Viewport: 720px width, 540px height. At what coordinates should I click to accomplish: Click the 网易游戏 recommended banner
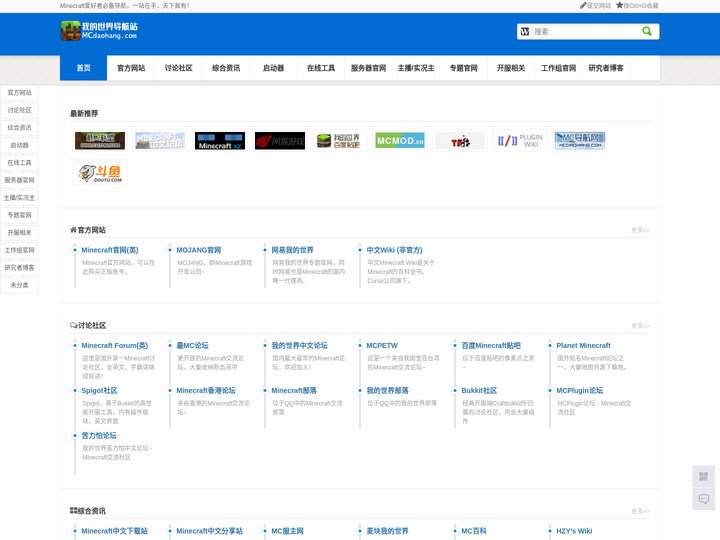(x=280, y=141)
